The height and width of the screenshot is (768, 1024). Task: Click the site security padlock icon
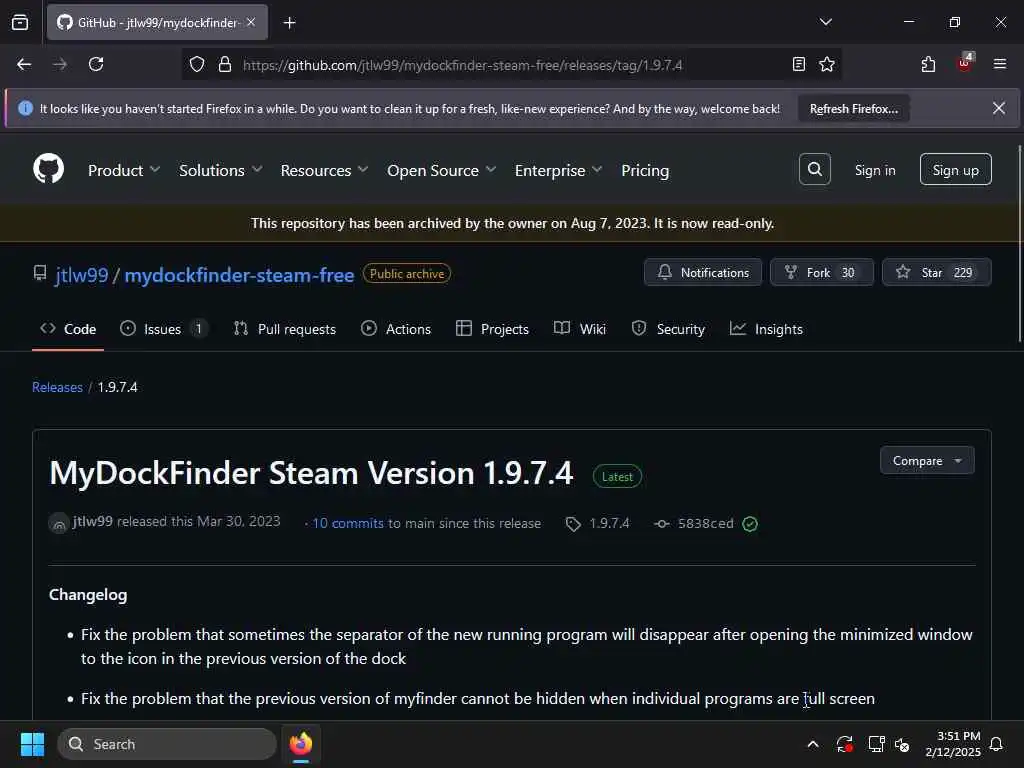click(225, 64)
